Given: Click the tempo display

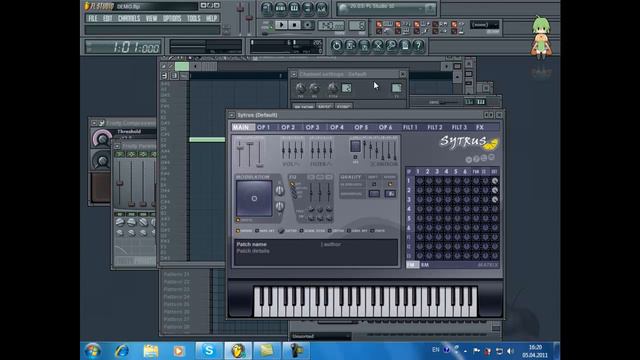Looking at the screenshot, I should tap(331, 26).
